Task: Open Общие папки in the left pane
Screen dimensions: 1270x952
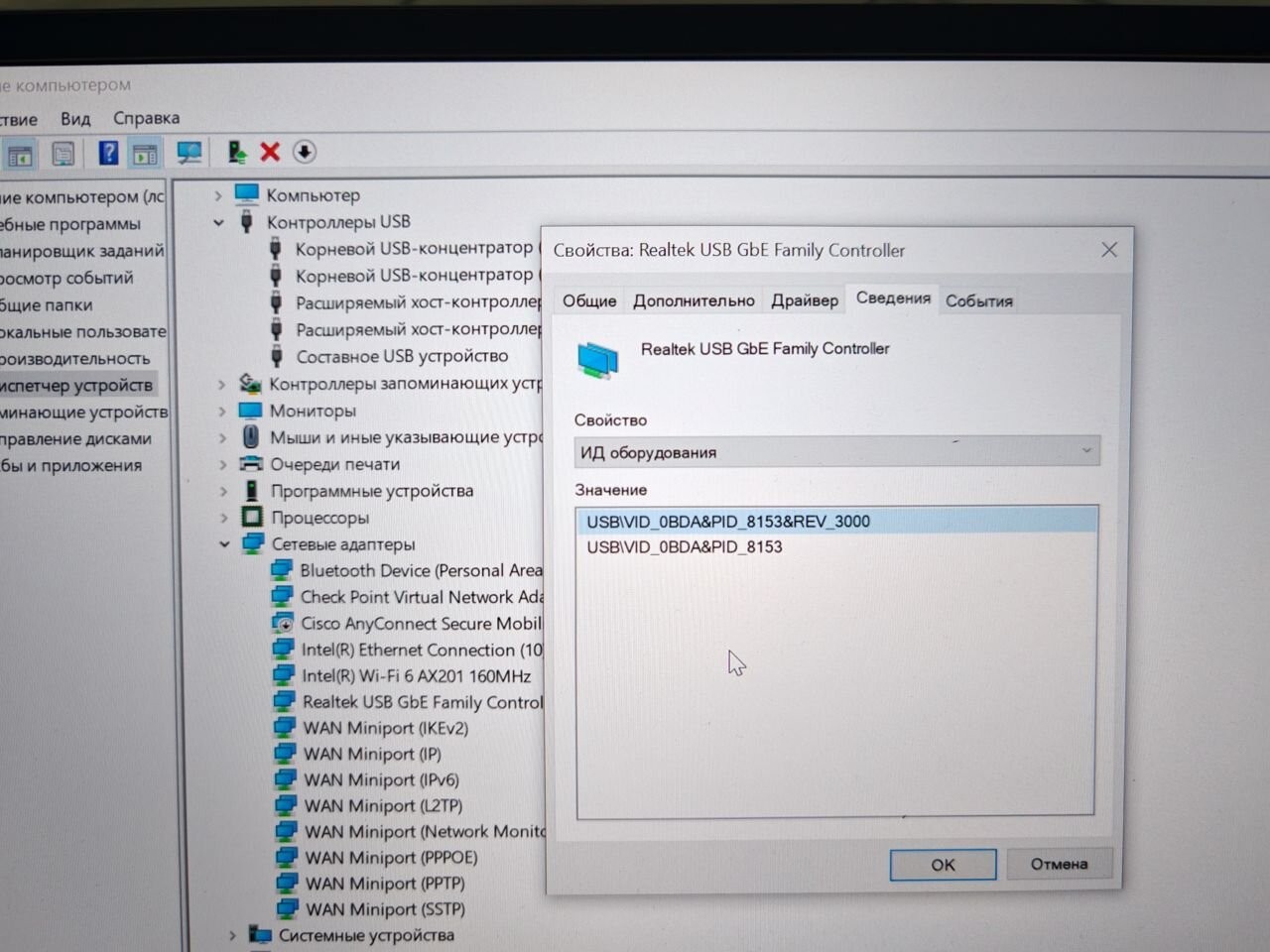Action: (x=47, y=305)
